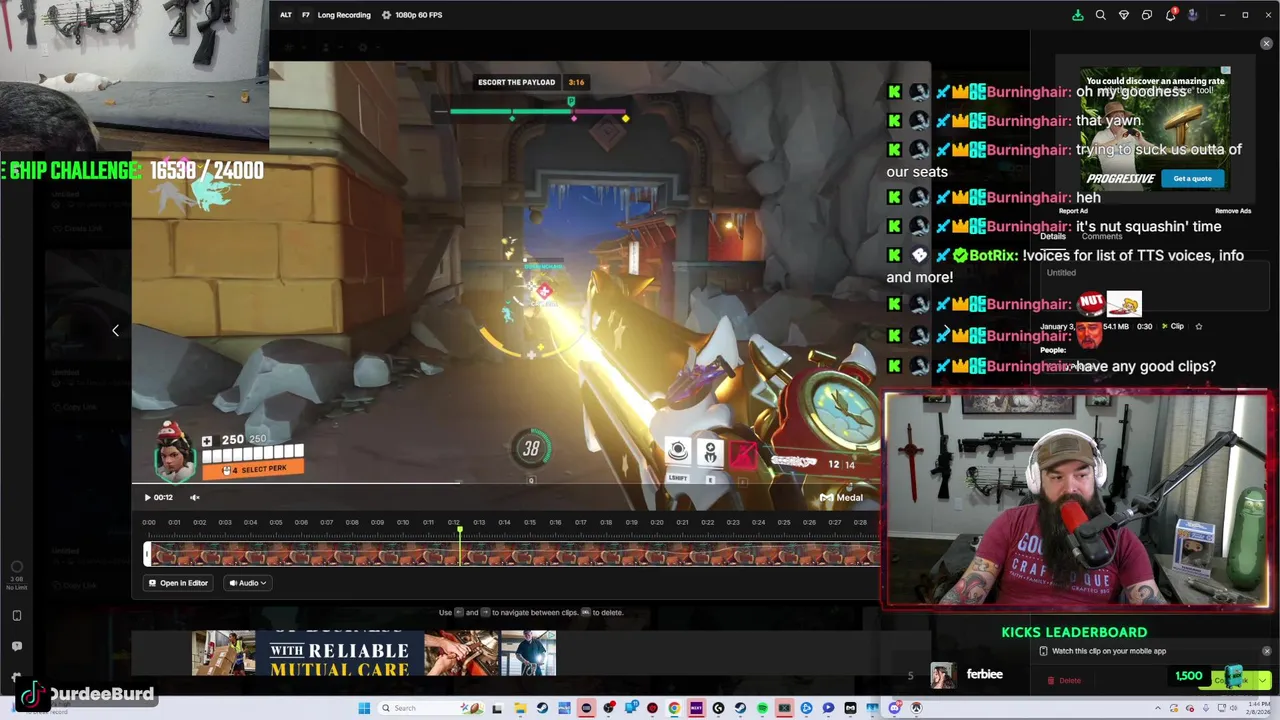Open Steam from the taskbar

[542, 708]
